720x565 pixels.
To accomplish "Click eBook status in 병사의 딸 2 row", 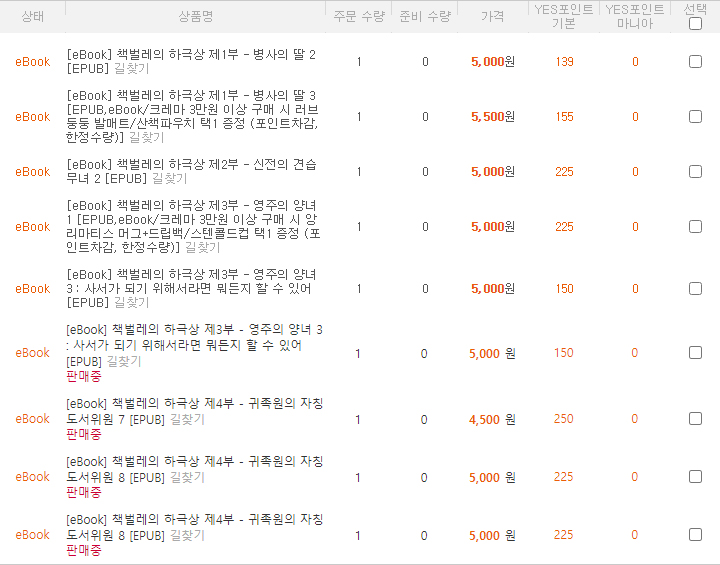I will [x=33, y=62].
